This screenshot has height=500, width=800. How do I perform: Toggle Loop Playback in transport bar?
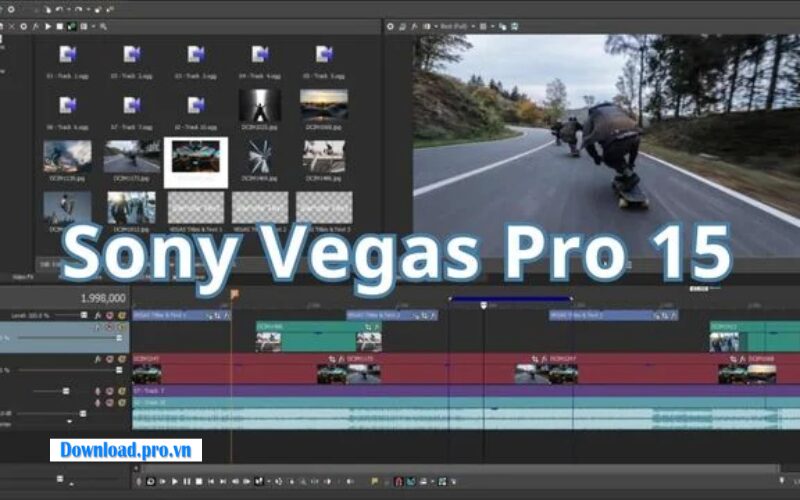click(151, 481)
